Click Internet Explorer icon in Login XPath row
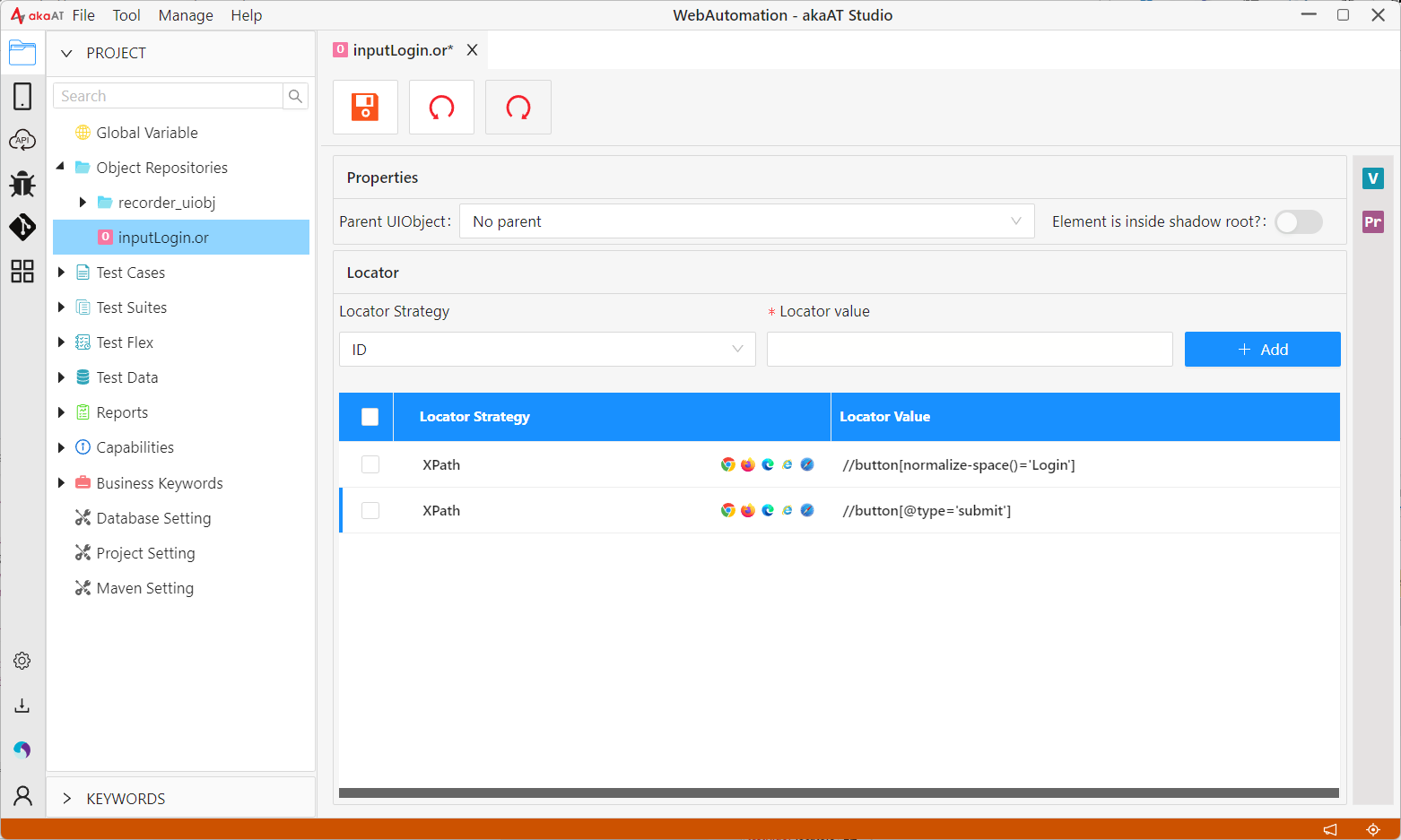Screen dimensions: 1401x840 click(x=788, y=464)
